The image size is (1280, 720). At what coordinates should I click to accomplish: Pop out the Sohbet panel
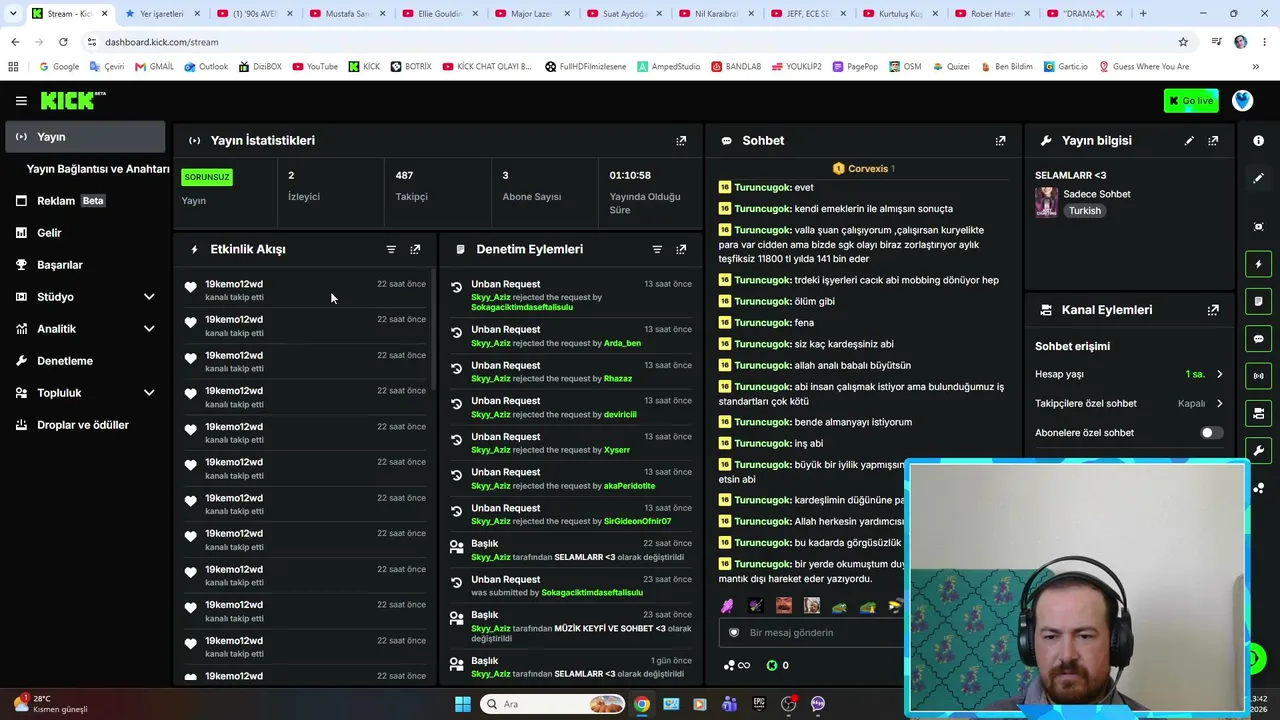pos(1000,141)
